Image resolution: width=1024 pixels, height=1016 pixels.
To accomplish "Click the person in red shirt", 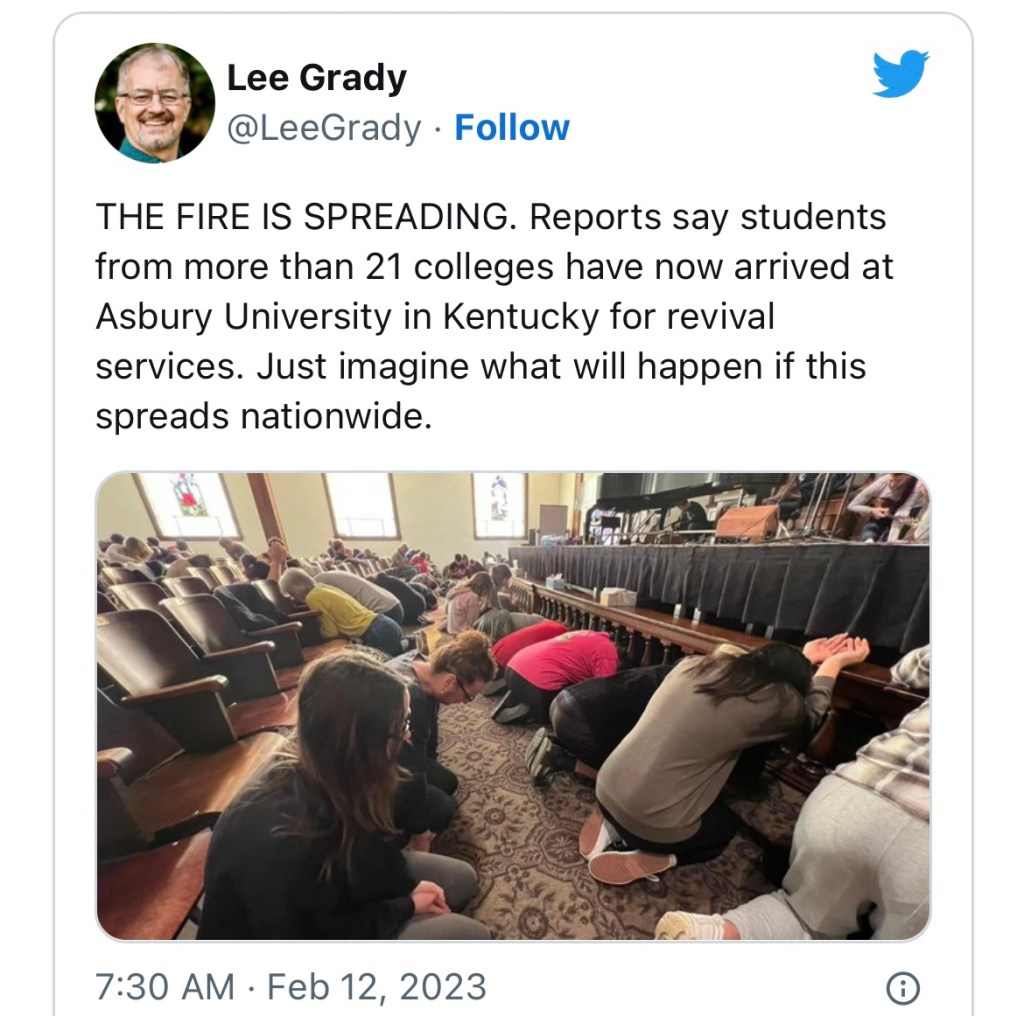I will pos(565,660).
